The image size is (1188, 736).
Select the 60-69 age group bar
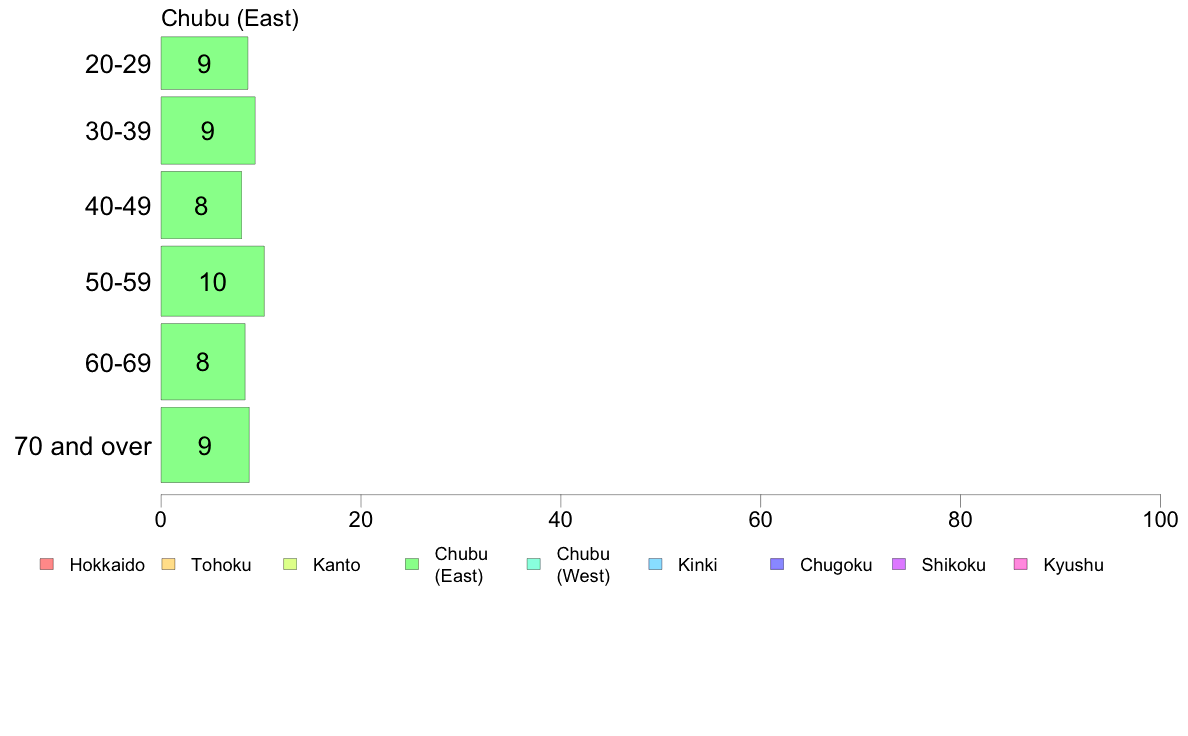pyautogui.click(x=203, y=362)
